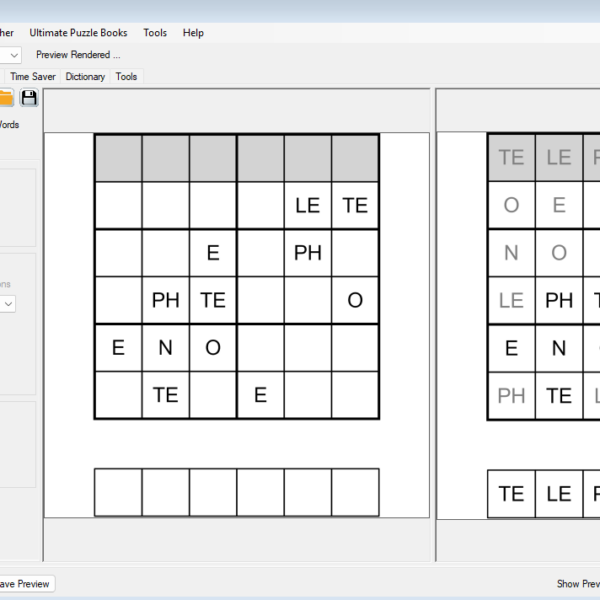600x600 pixels.
Task: Open the Help menu
Action: 193,33
